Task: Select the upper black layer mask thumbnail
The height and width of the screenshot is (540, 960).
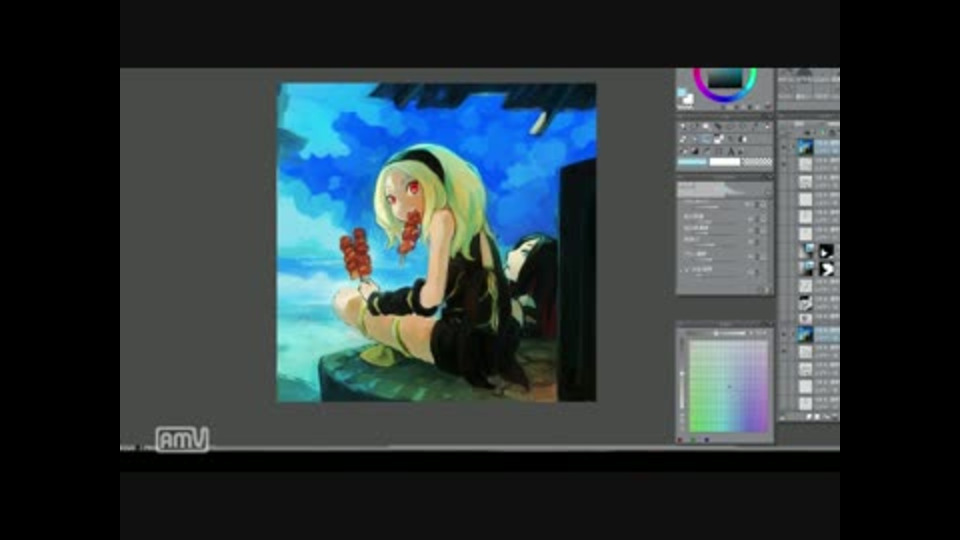Action: [827, 251]
